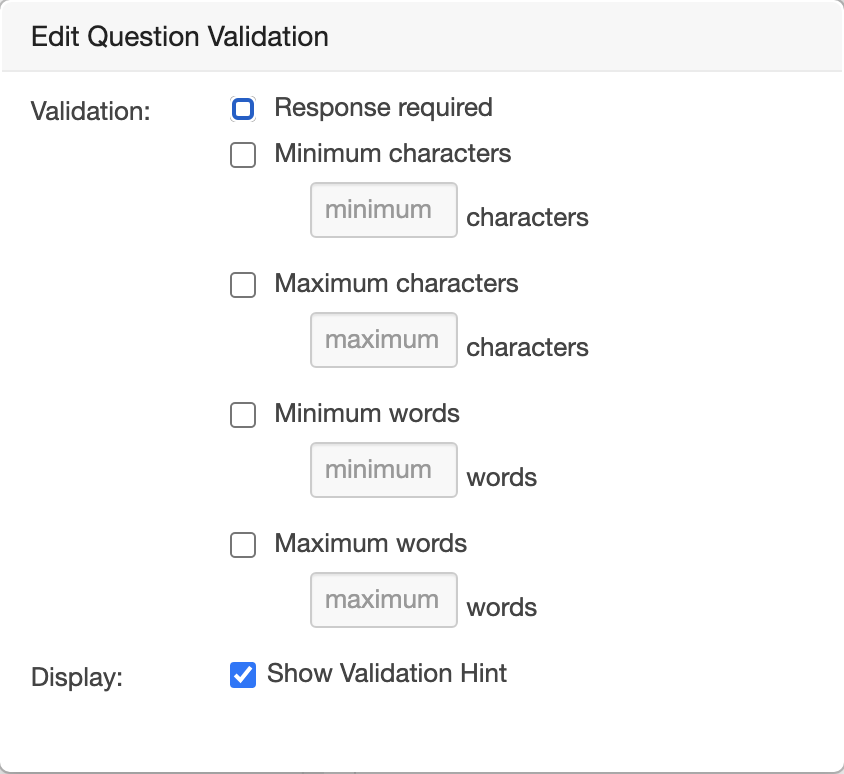The width and height of the screenshot is (844, 774).
Task: Click the minimum characters input field
Action: coord(383,210)
